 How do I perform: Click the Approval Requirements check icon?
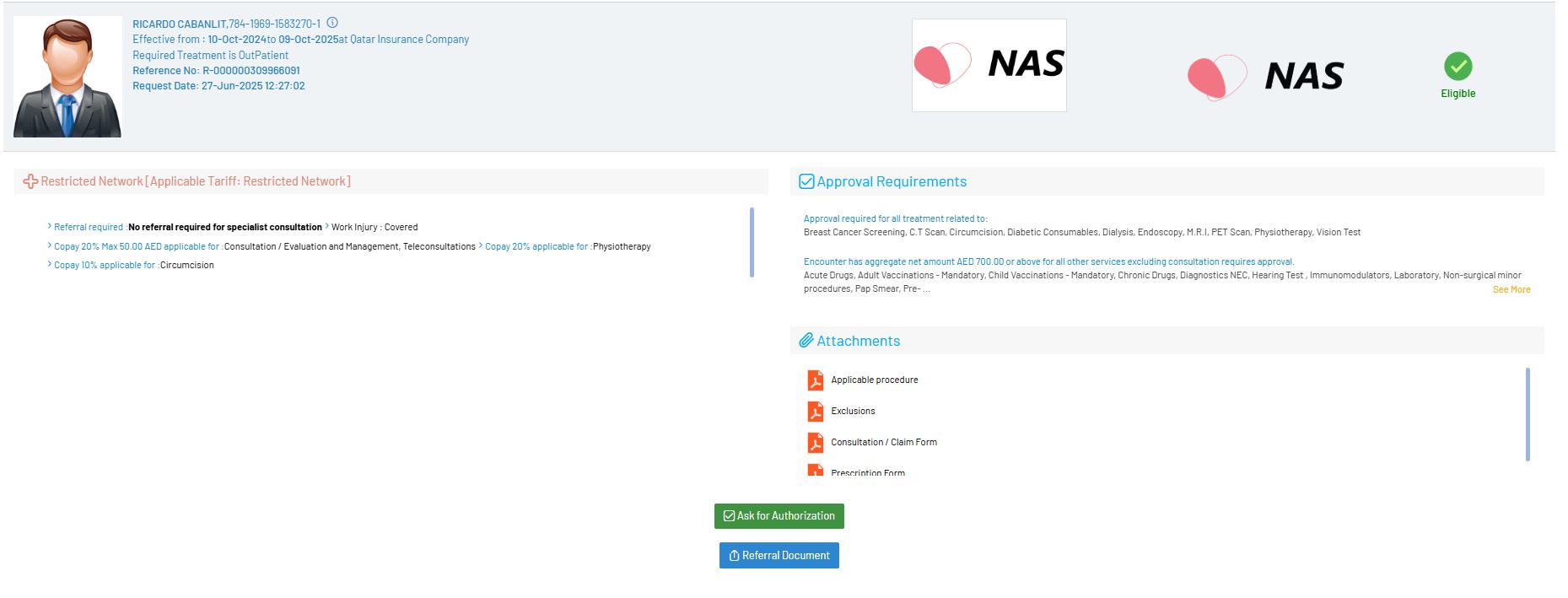point(806,181)
